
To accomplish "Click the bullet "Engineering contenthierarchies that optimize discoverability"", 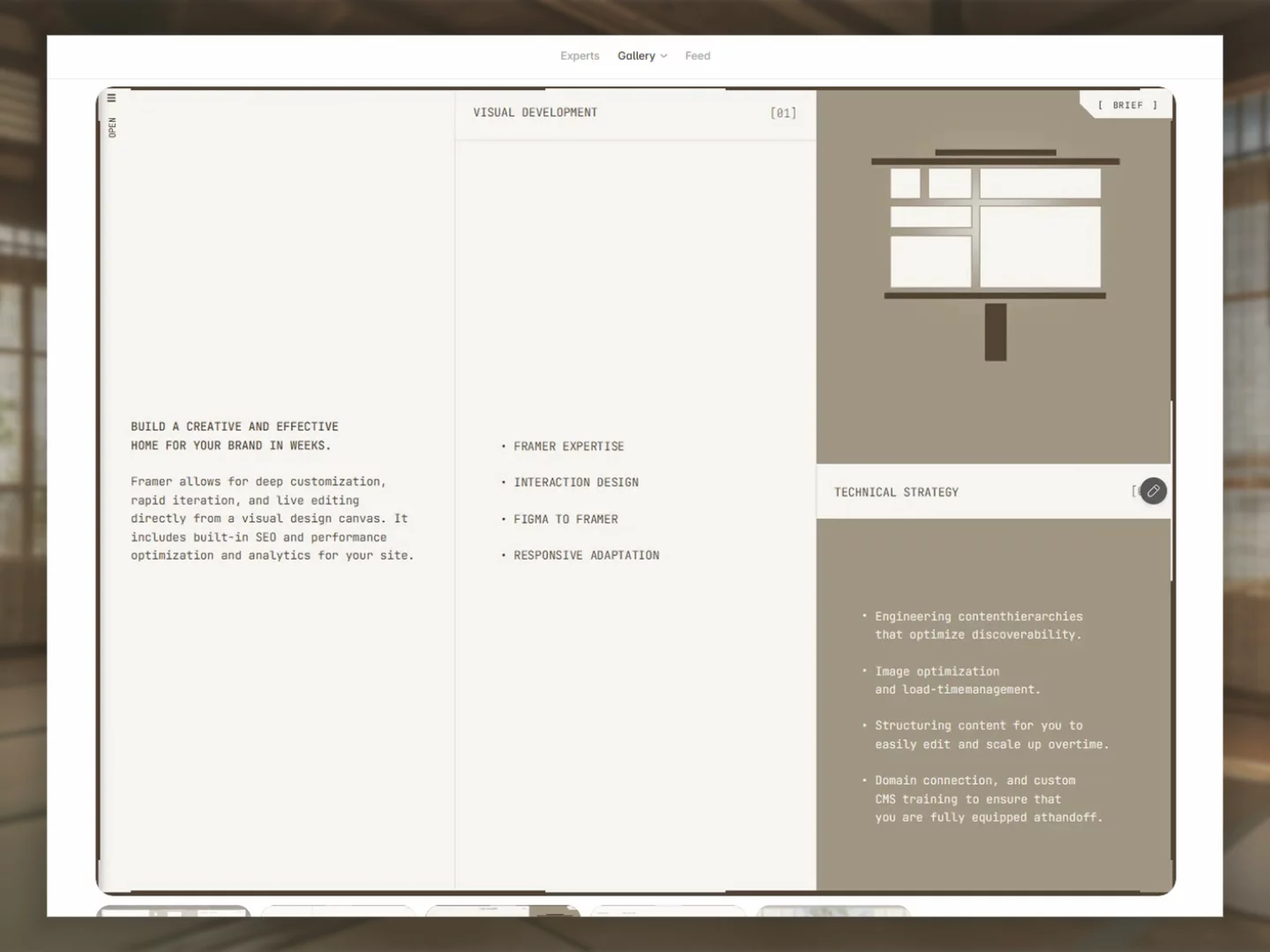I will (979, 625).
